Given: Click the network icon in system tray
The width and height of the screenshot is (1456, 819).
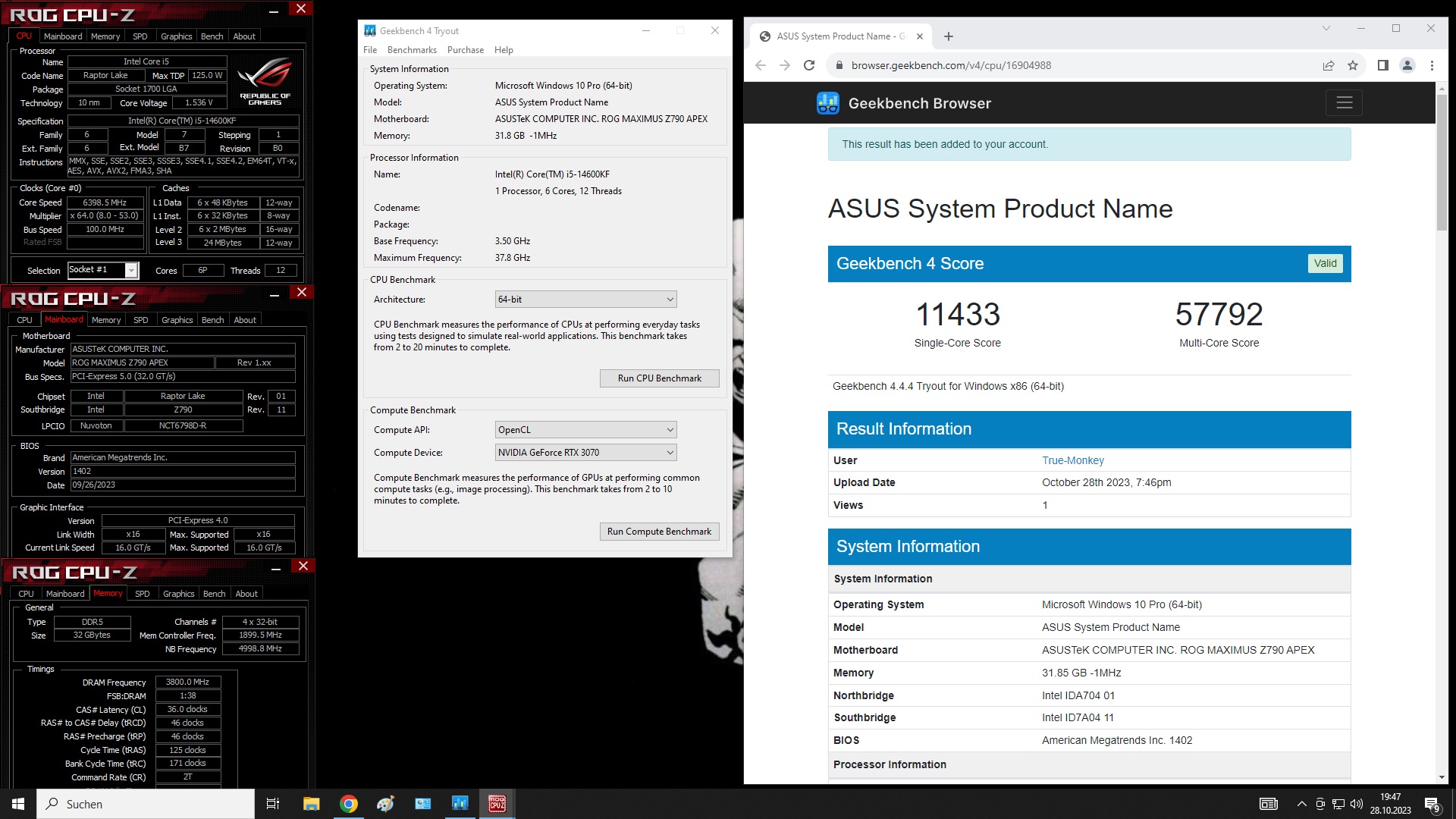Looking at the screenshot, I should [1338, 804].
